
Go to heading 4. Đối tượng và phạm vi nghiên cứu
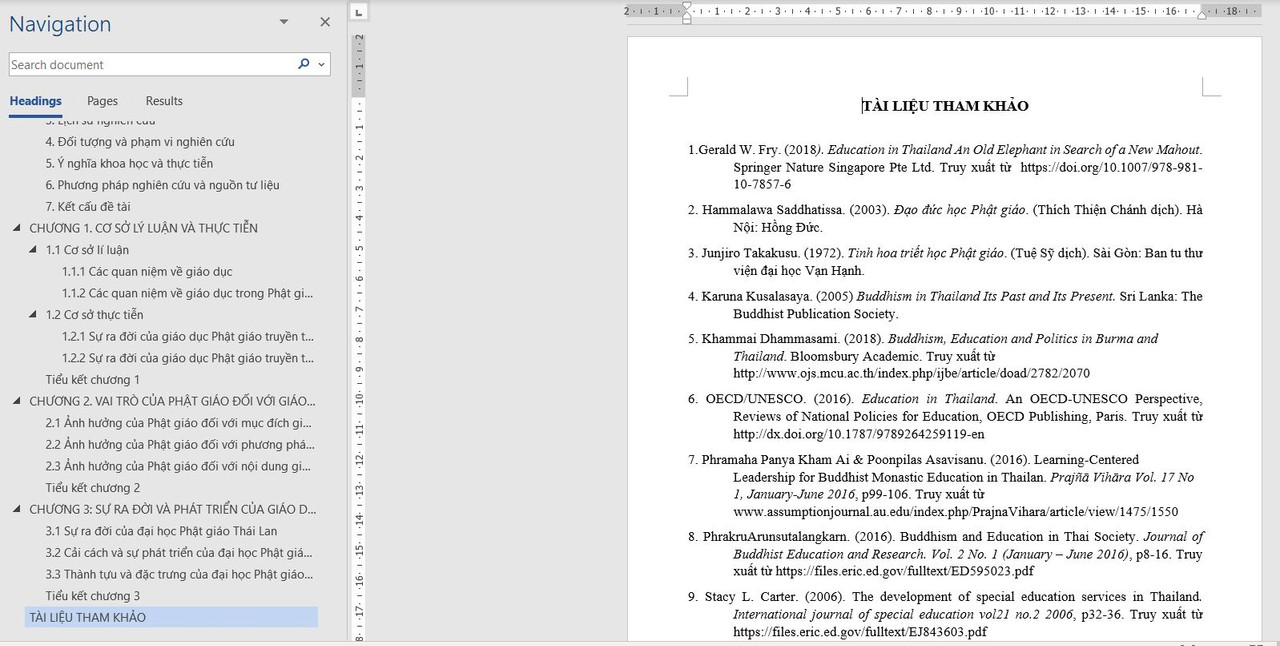(x=140, y=142)
